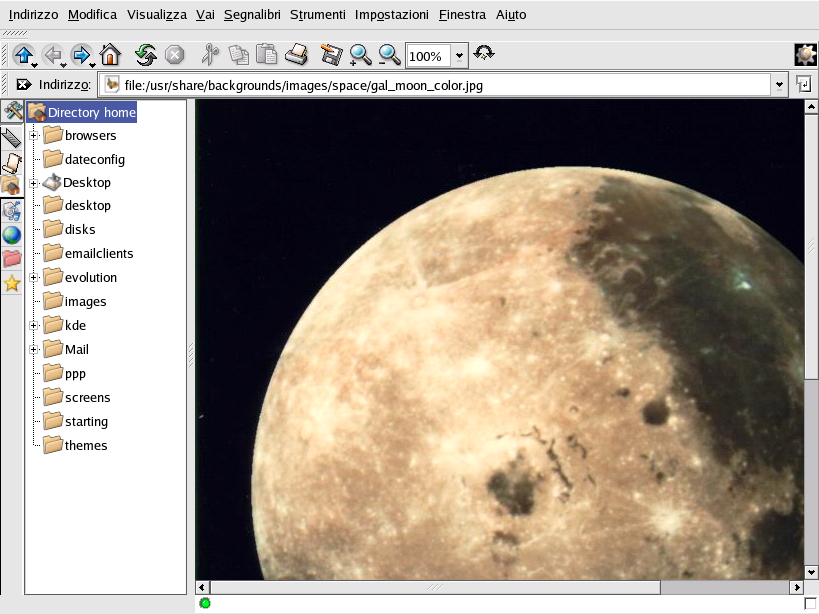Viewport: 819px width, 614px height.
Task: Click the scroll down arrow of the image view
Action: point(811,572)
